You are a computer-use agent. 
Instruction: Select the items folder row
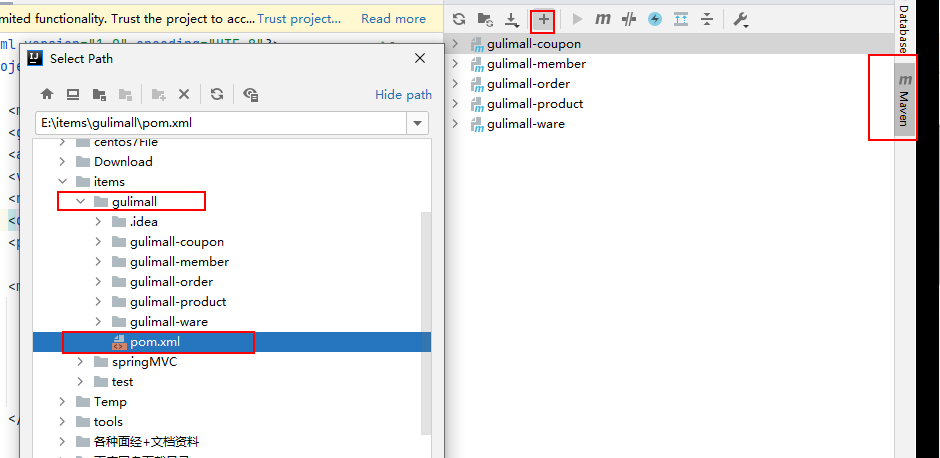pos(232,181)
